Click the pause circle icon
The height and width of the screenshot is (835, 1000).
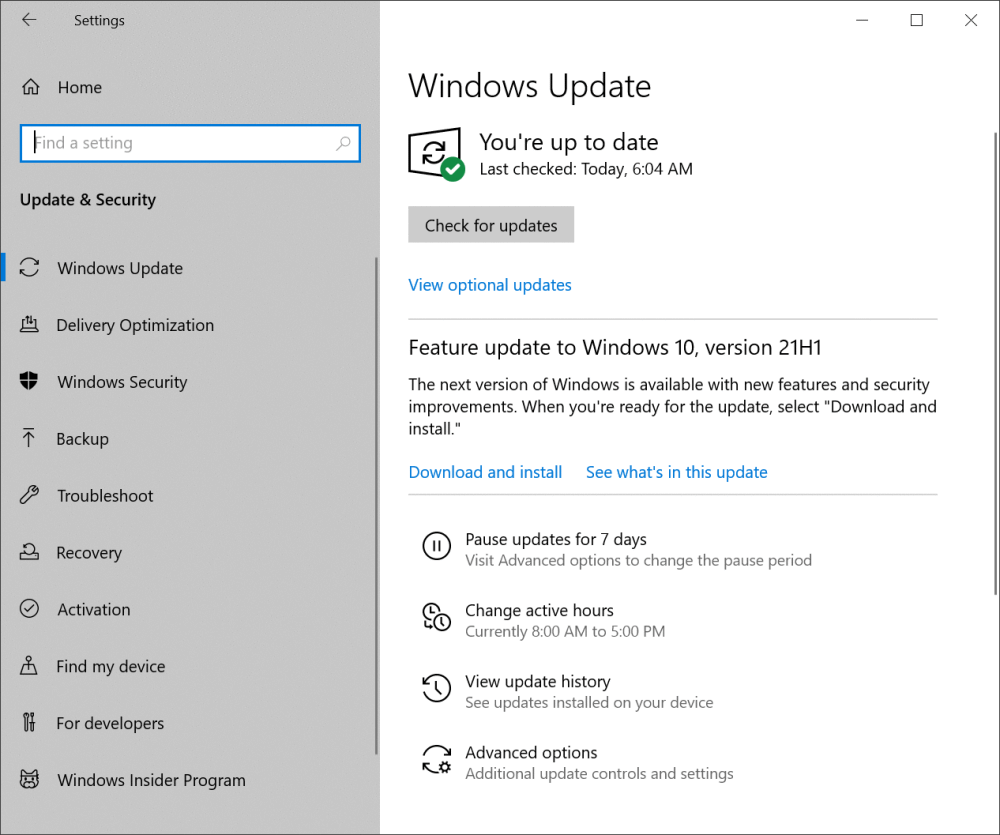point(437,546)
